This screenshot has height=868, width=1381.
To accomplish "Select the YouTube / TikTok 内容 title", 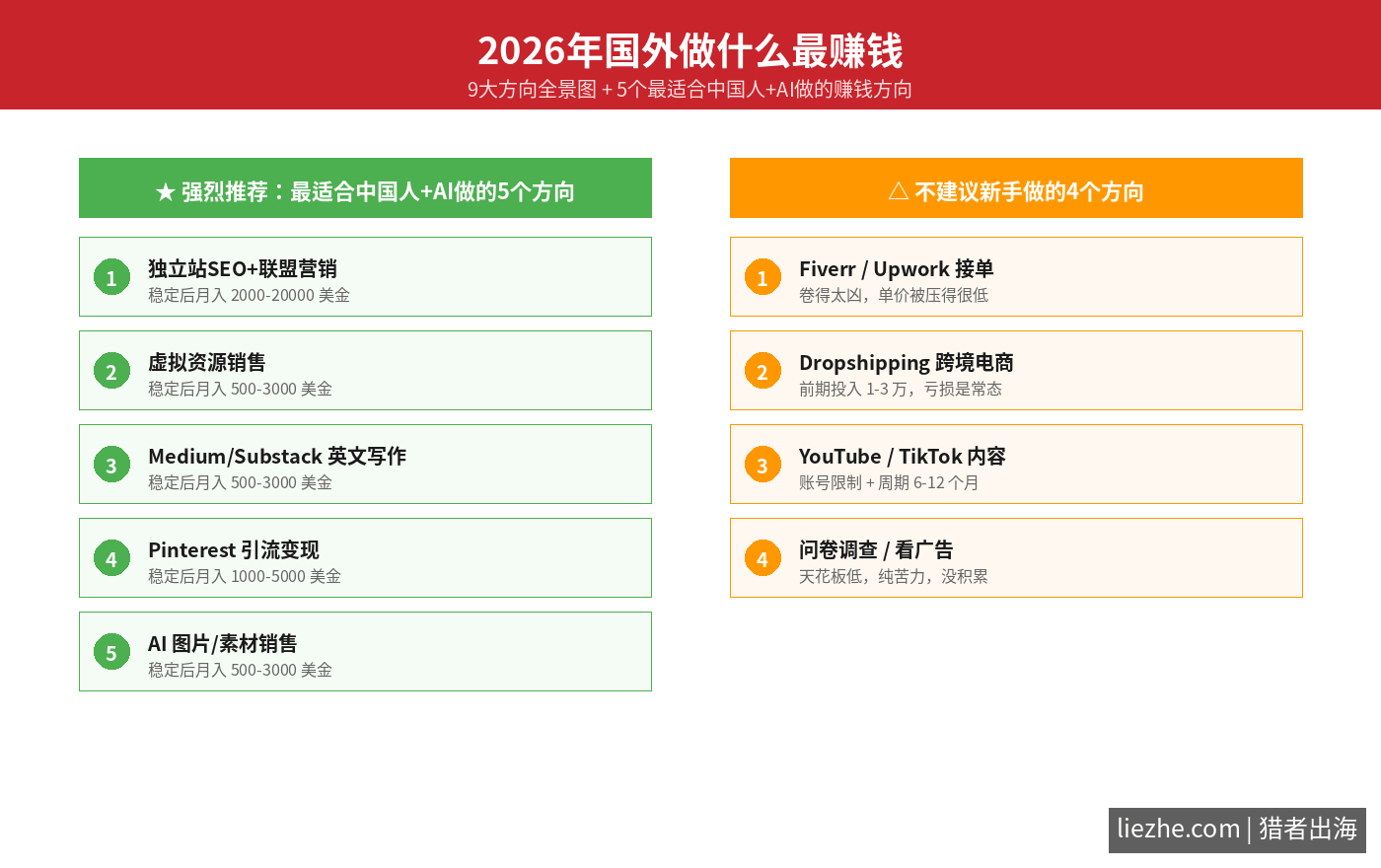I will pos(903,456).
